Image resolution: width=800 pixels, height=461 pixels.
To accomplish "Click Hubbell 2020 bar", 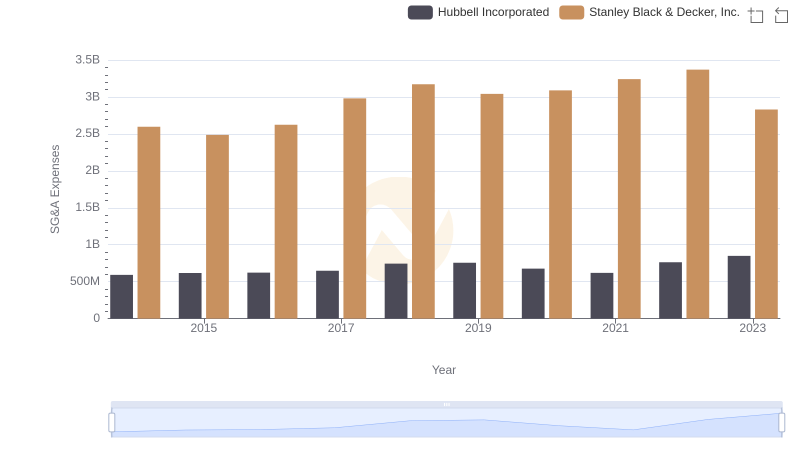I will [x=533, y=293].
